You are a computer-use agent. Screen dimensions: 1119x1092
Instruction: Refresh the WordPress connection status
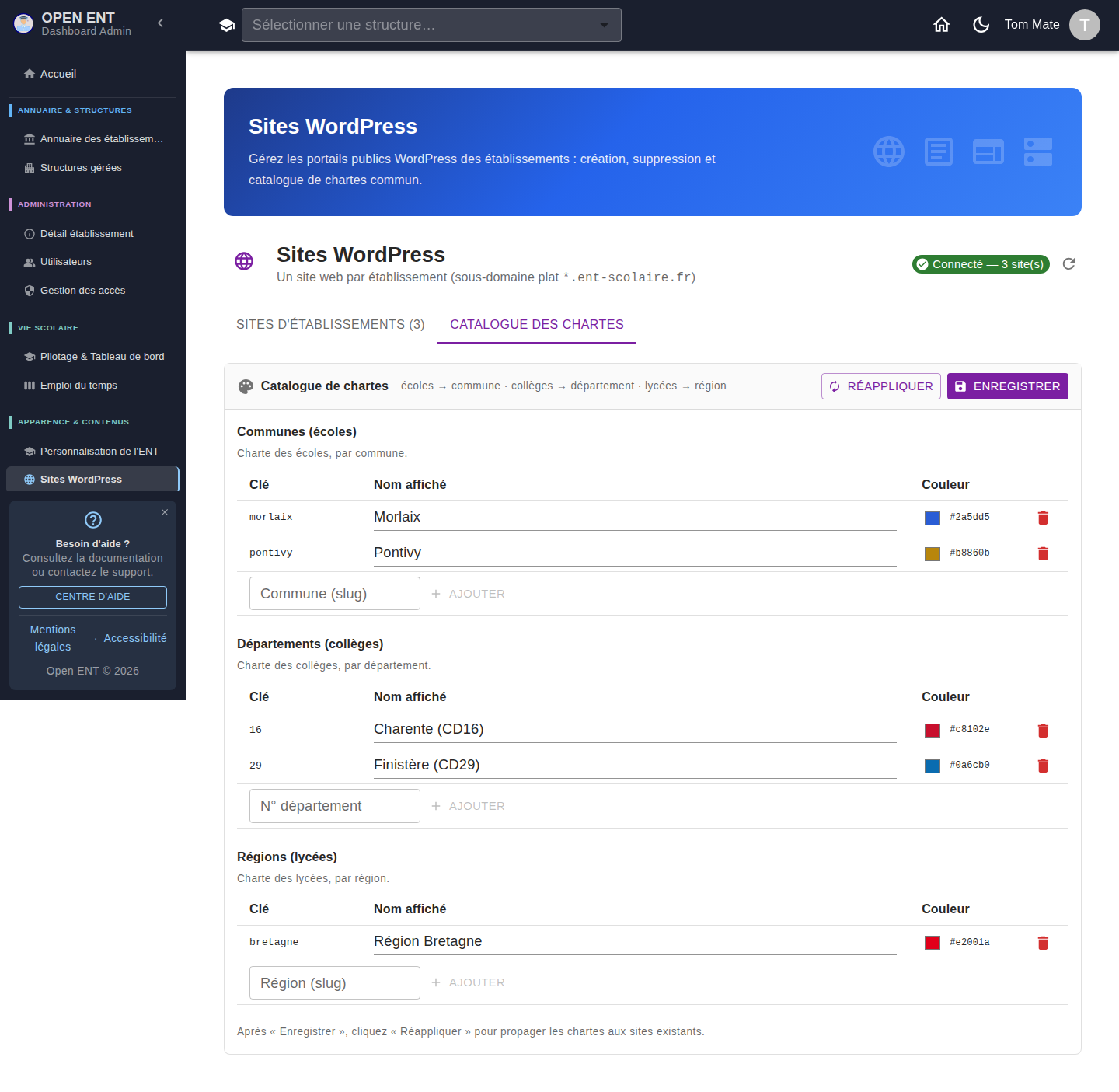tap(1069, 264)
